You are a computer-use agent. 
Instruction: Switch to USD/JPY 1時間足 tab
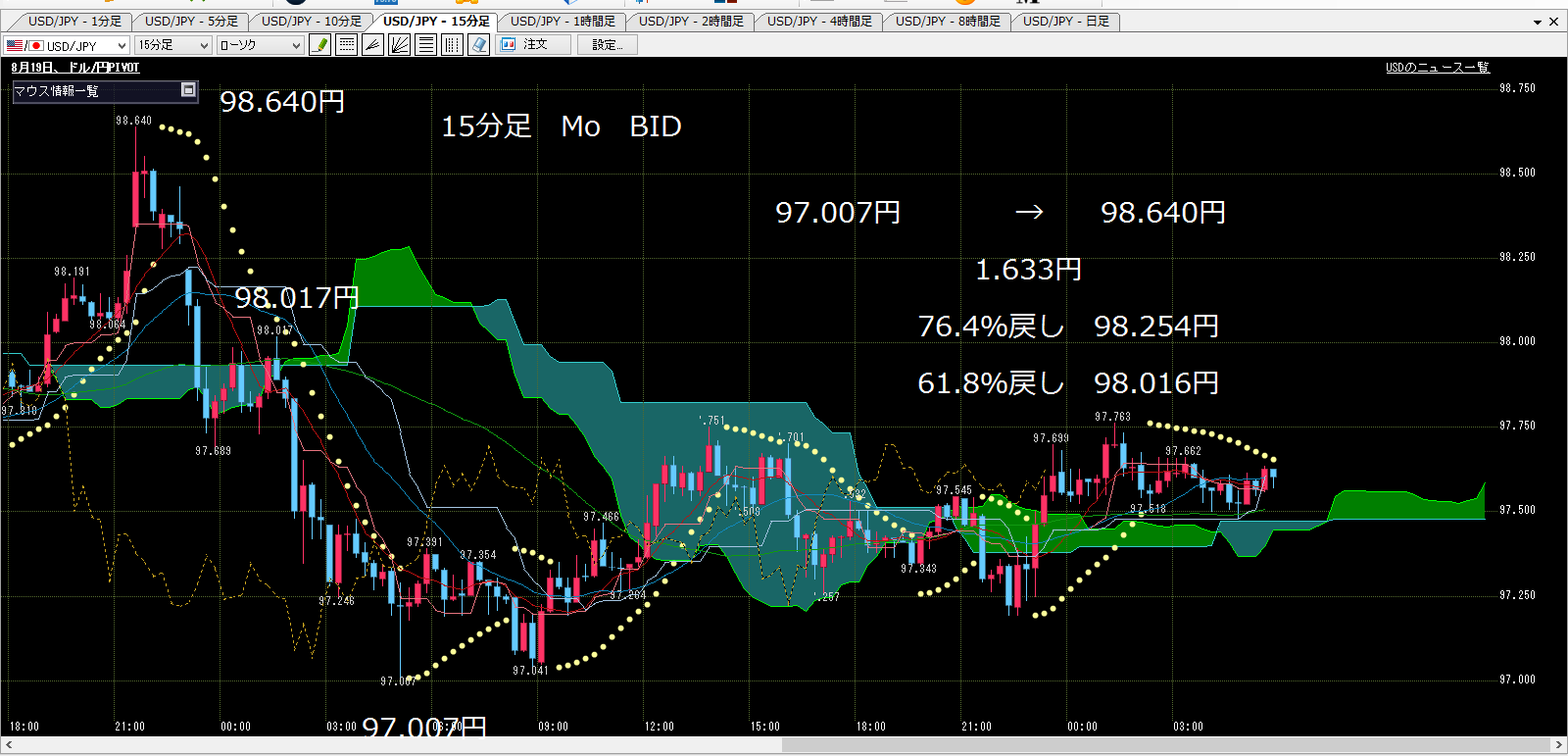click(563, 21)
